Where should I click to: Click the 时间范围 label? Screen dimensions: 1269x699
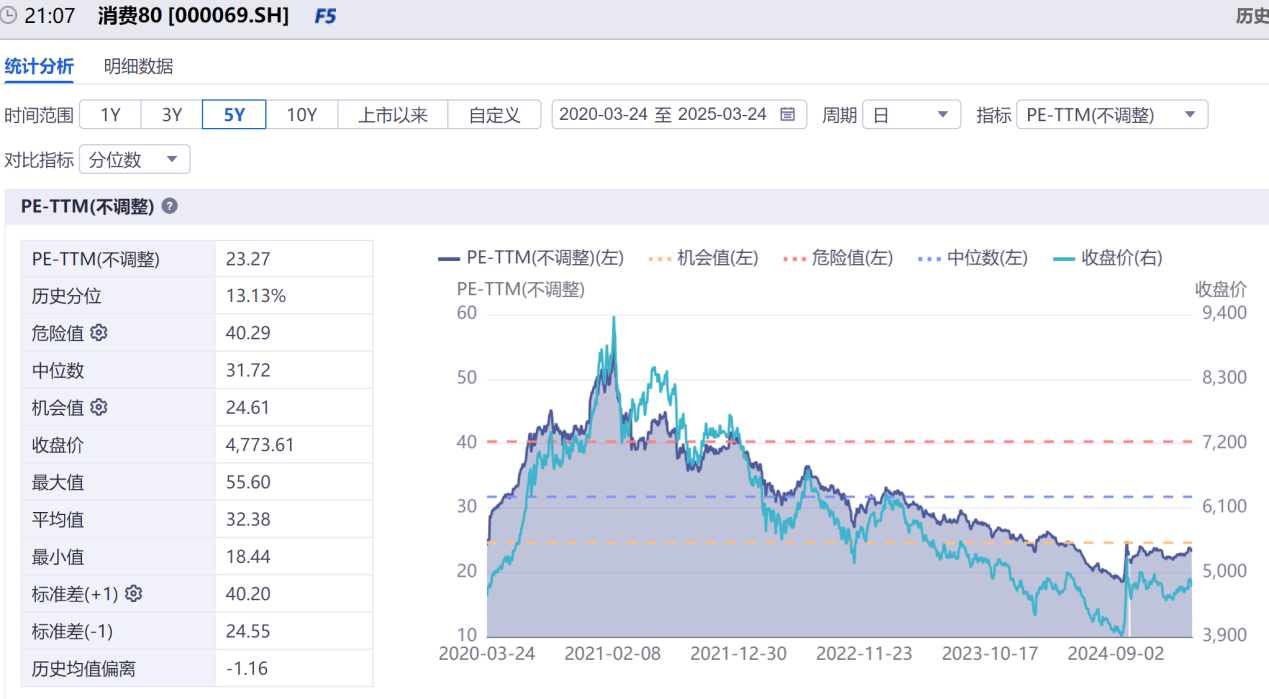[39, 115]
